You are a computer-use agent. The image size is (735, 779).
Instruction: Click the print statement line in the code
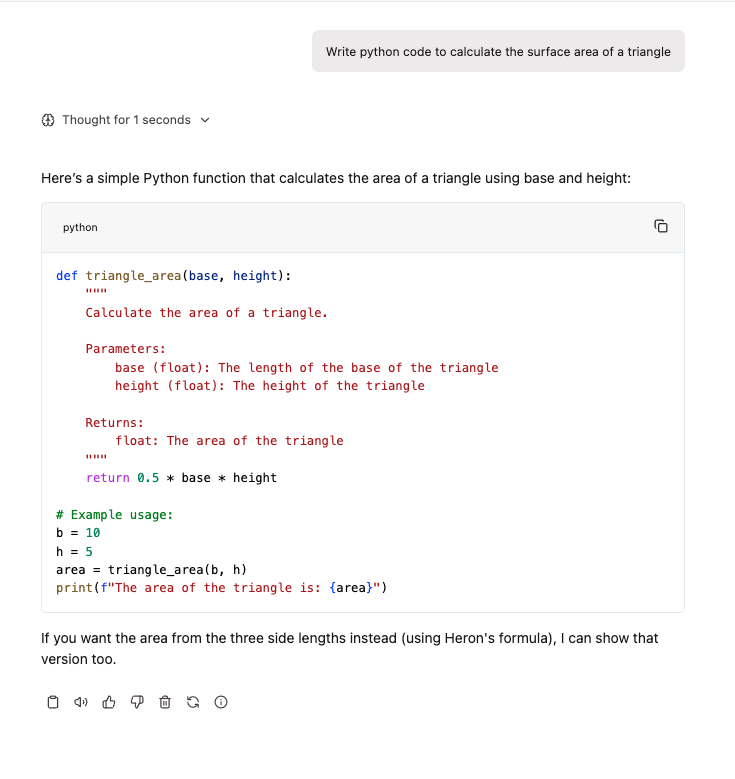click(221, 588)
